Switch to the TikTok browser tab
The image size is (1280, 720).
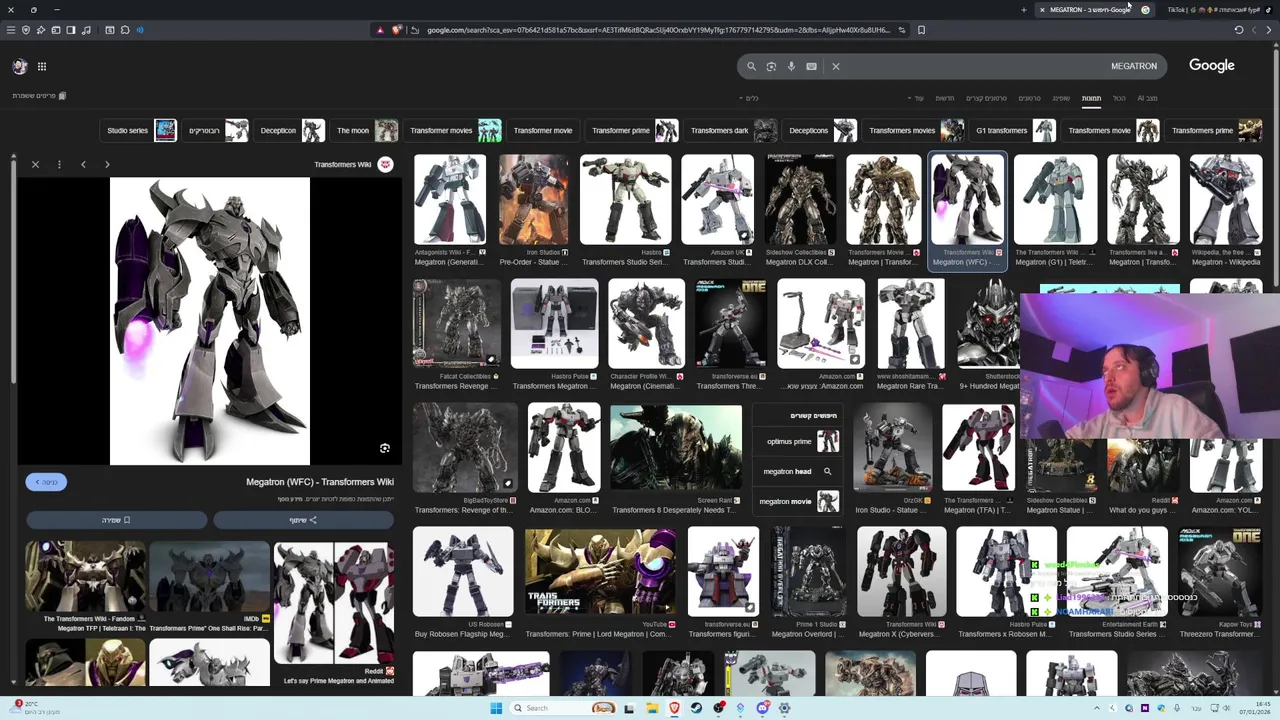tap(1215, 10)
